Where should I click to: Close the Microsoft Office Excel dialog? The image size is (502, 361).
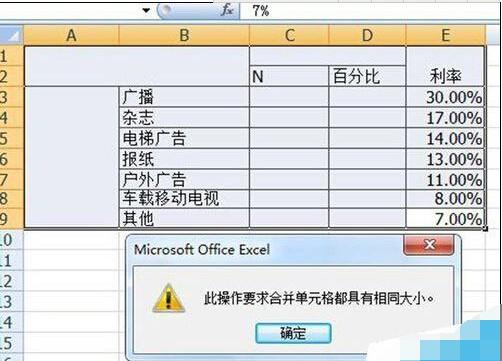(429, 245)
